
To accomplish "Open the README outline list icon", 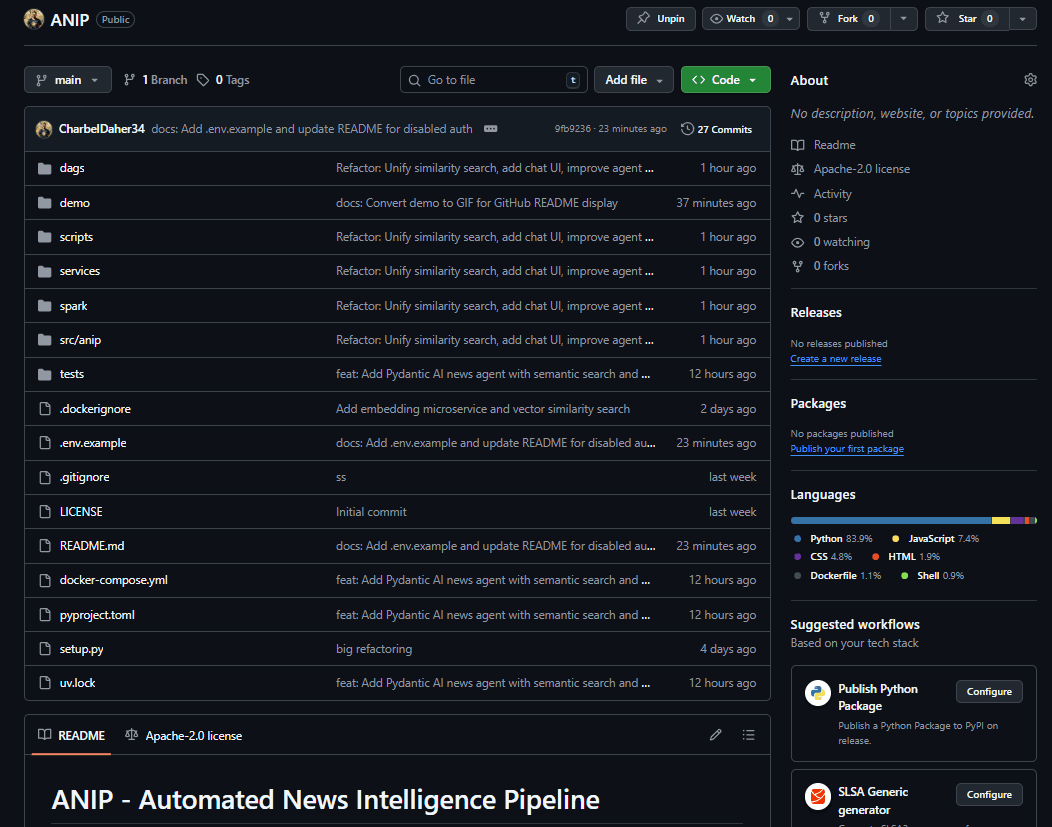I will click(x=748, y=734).
